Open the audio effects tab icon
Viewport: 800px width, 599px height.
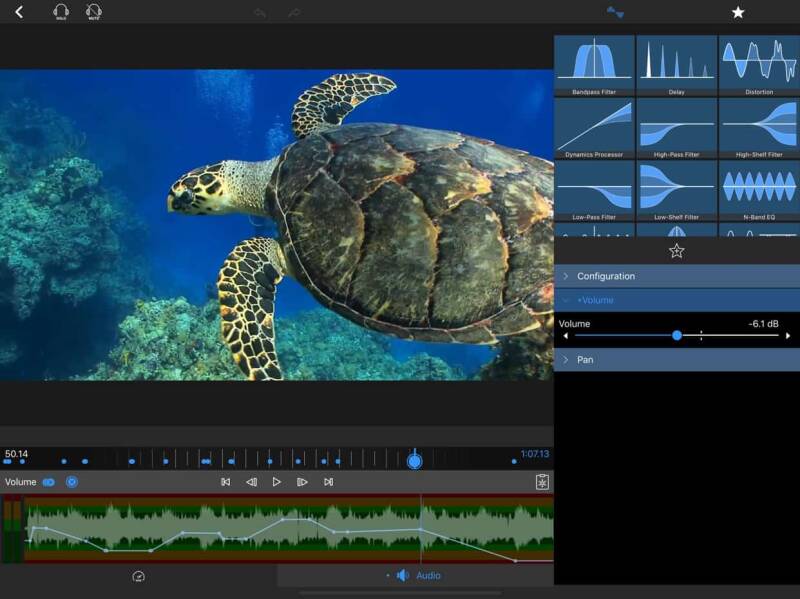click(615, 12)
